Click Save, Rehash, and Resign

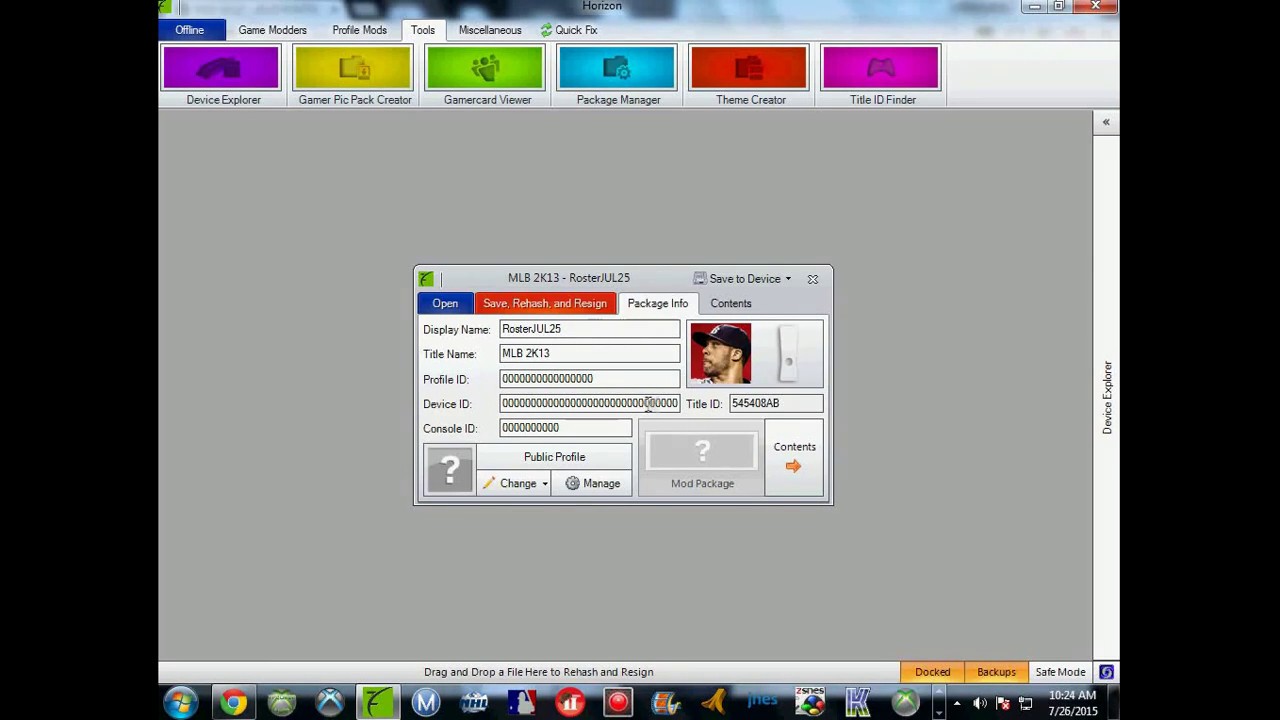pyautogui.click(x=545, y=303)
